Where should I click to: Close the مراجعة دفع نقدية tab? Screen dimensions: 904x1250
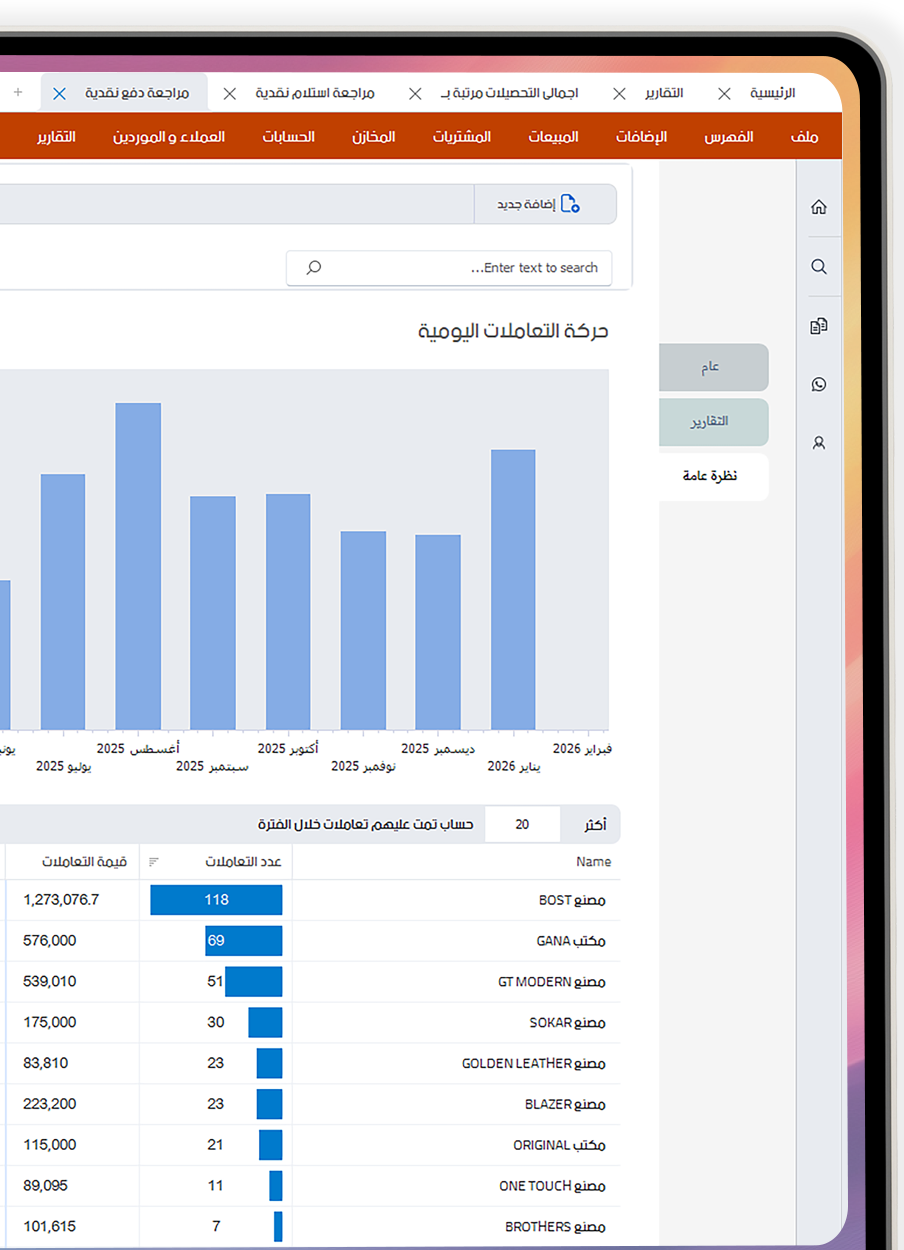pos(59,93)
